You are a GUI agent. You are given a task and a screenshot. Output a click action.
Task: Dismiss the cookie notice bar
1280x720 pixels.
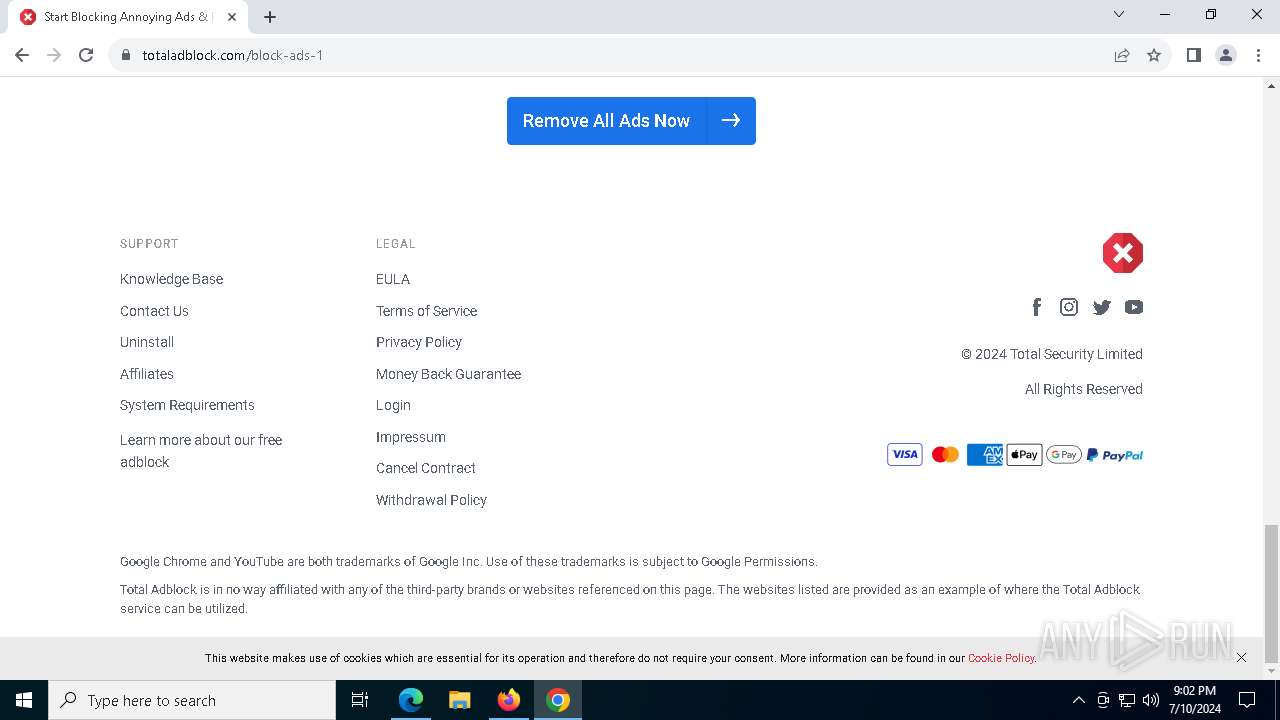coord(1241,657)
